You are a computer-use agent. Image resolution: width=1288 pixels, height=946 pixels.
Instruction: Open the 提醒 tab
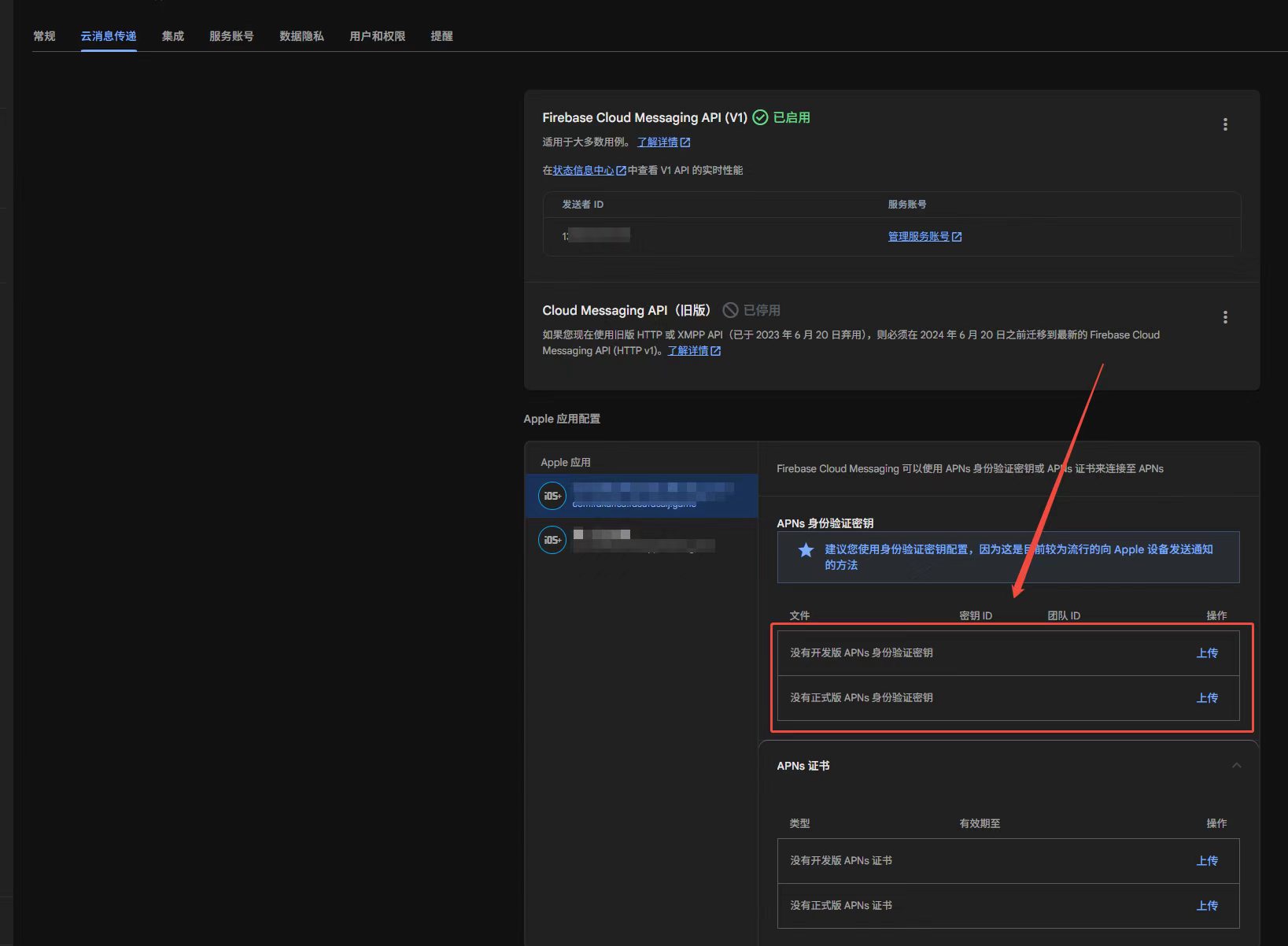441,36
